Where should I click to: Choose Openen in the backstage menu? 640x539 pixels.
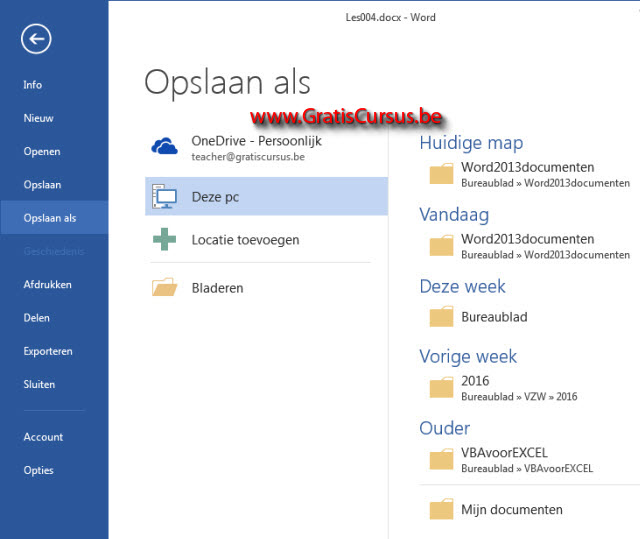[x=42, y=152]
